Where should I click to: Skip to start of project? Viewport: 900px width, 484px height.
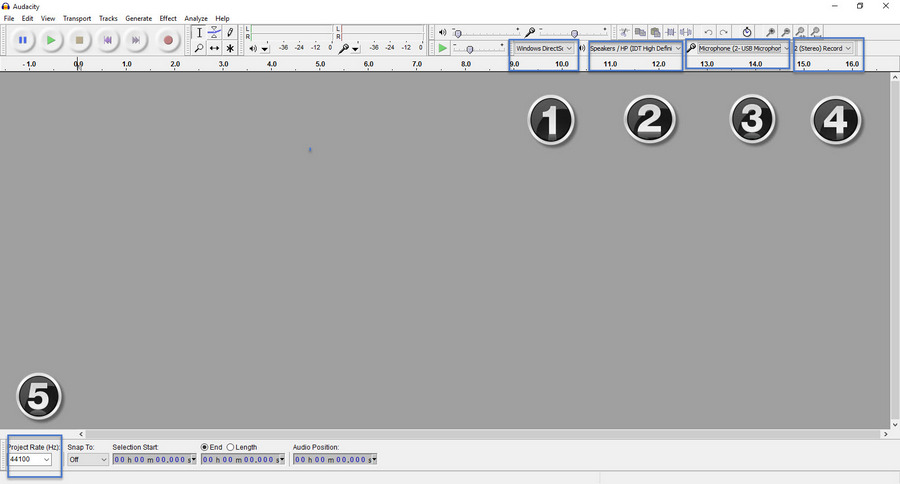point(107,40)
